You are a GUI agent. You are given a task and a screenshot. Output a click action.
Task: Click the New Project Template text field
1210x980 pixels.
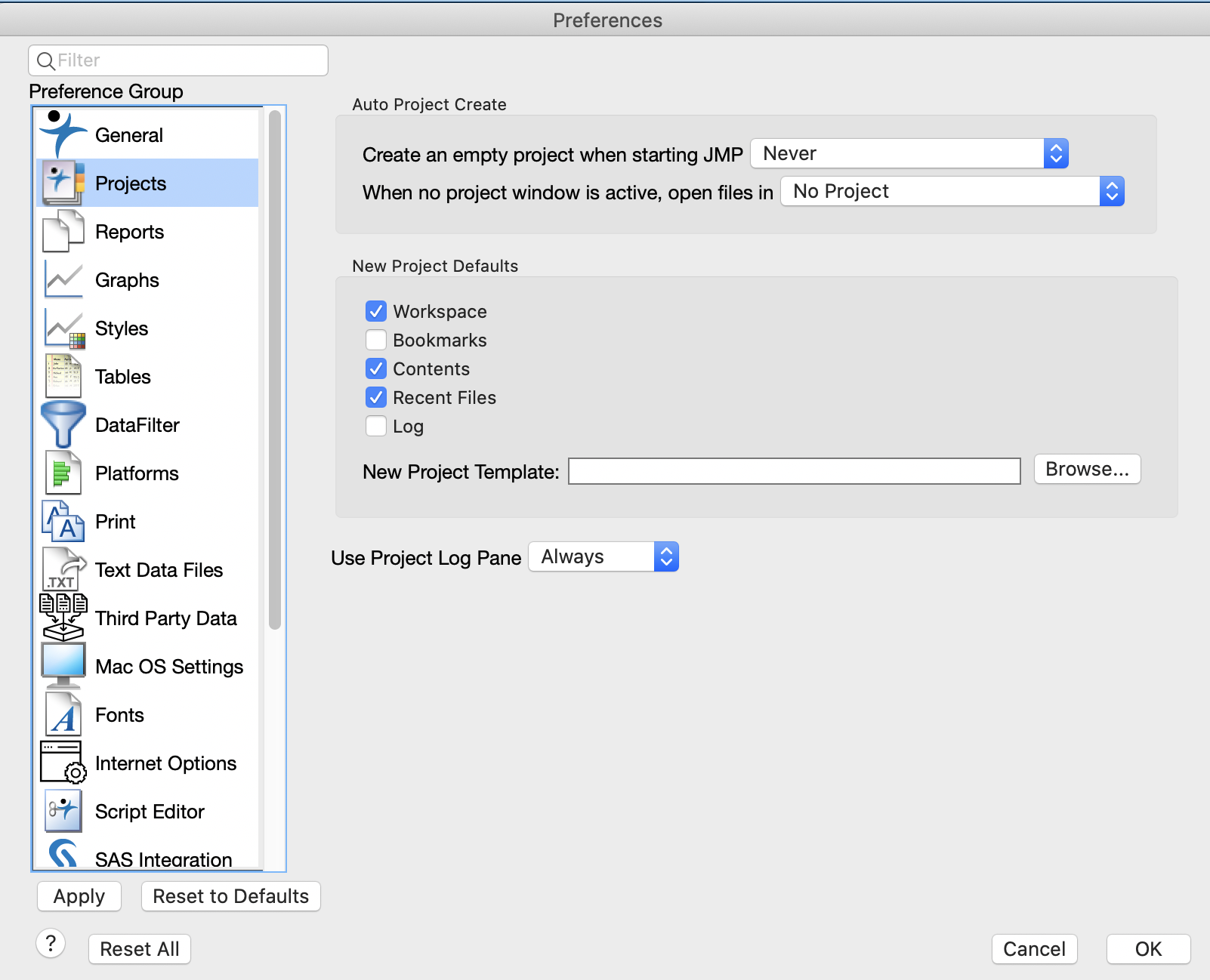pos(794,471)
